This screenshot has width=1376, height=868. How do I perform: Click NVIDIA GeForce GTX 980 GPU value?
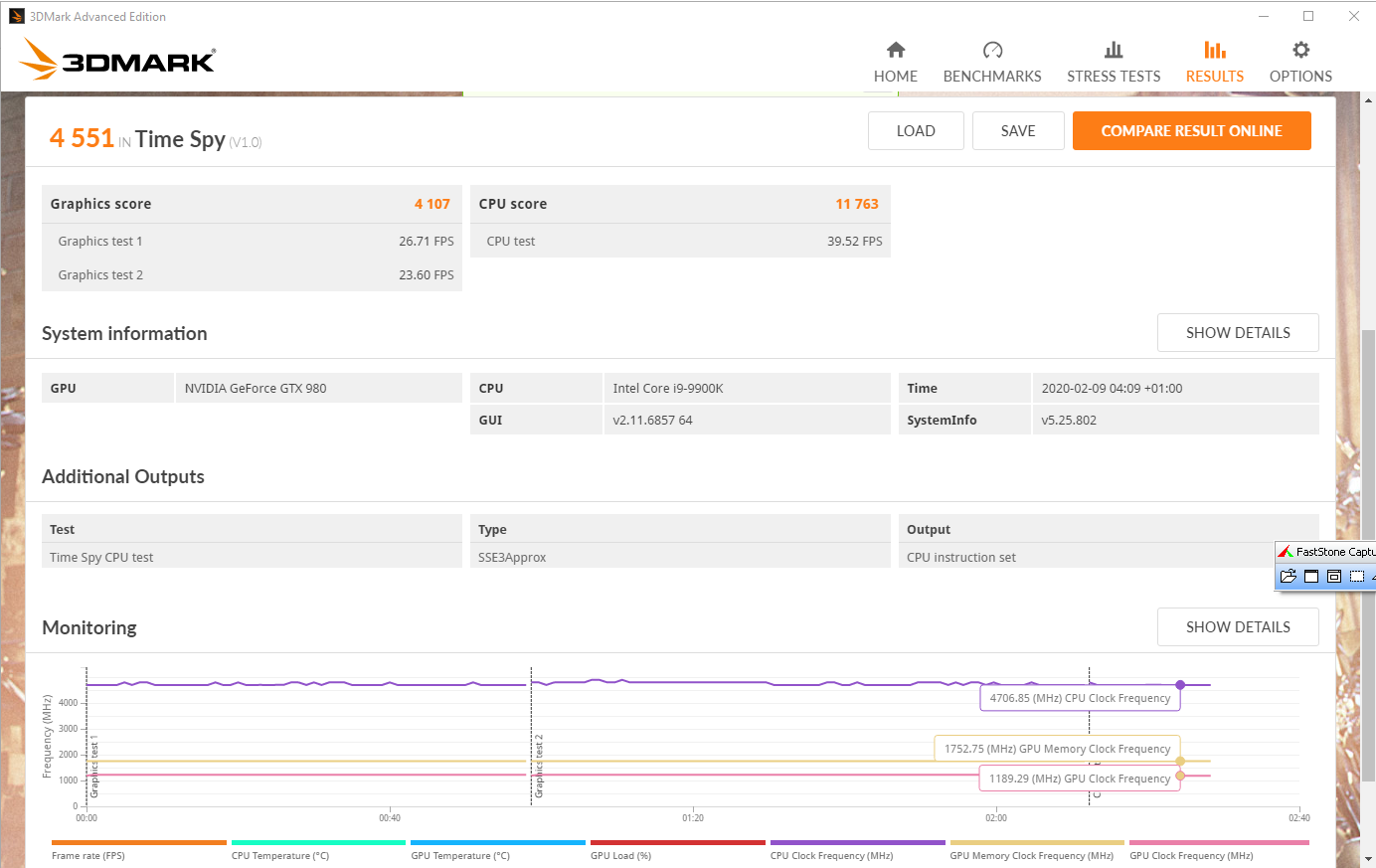click(x=256, y=389)
